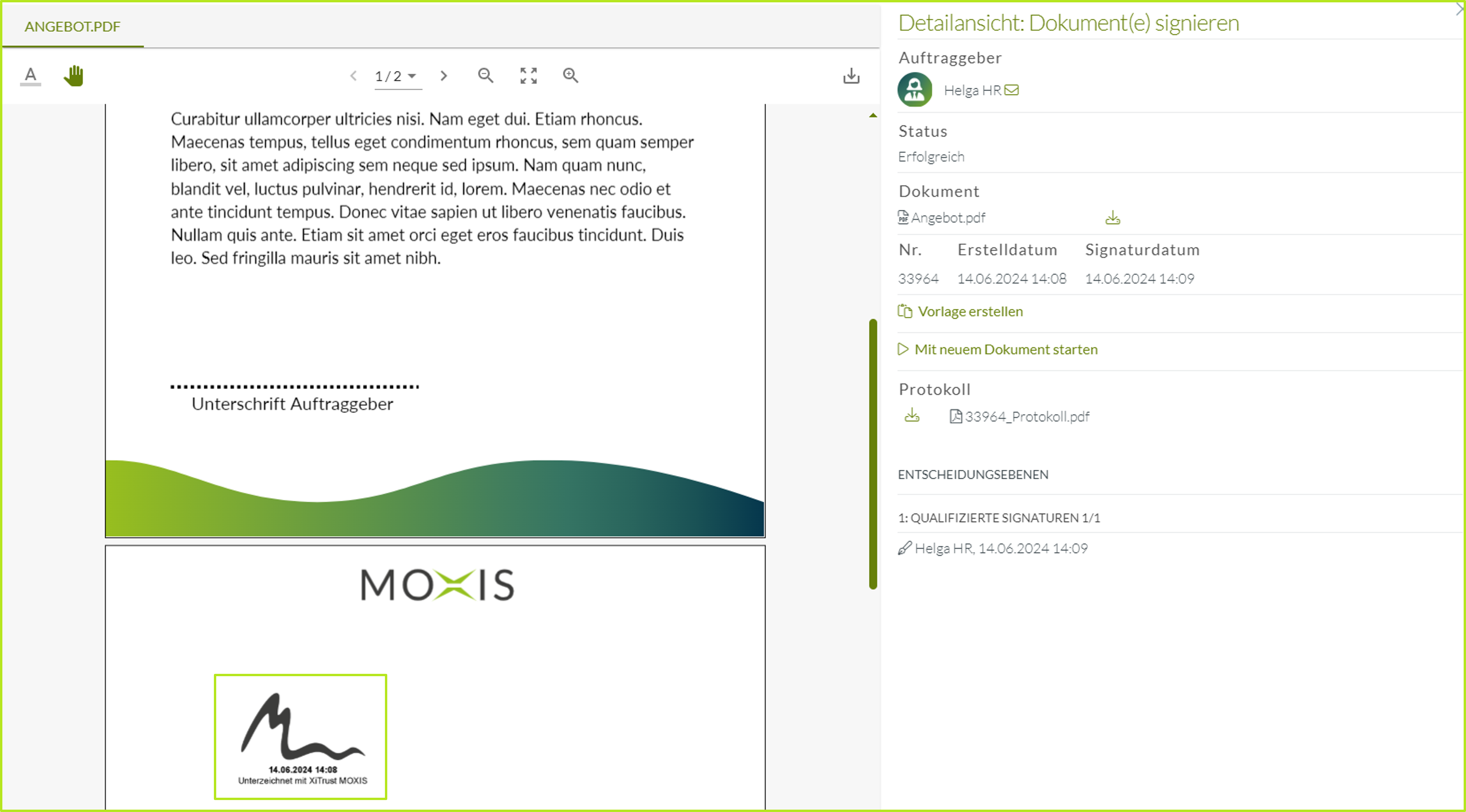Image resolution: width=1466 pixels, height=812 pixels.
Task: Zoom out of the PDF
Action: click(486, 76)
